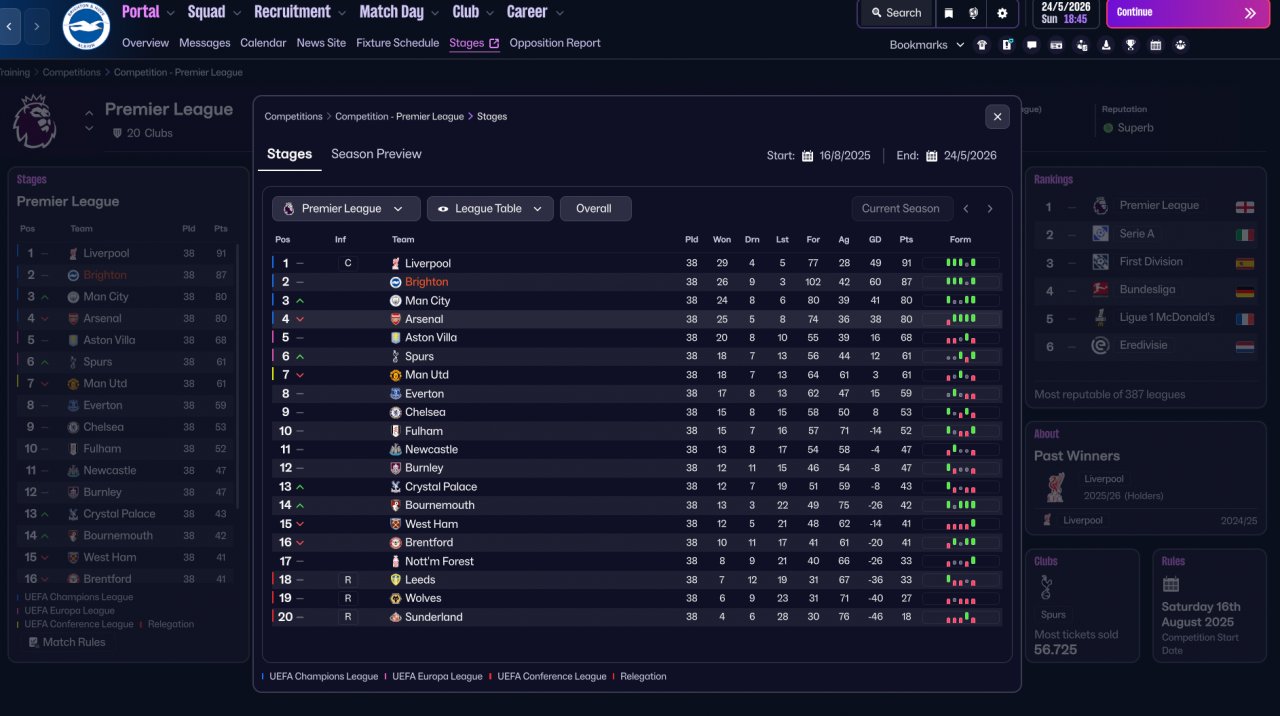The height and width of the screenshot is (716, 1280).
Task: Expand the Match Day menu chevron
Action: pos(434,13)
